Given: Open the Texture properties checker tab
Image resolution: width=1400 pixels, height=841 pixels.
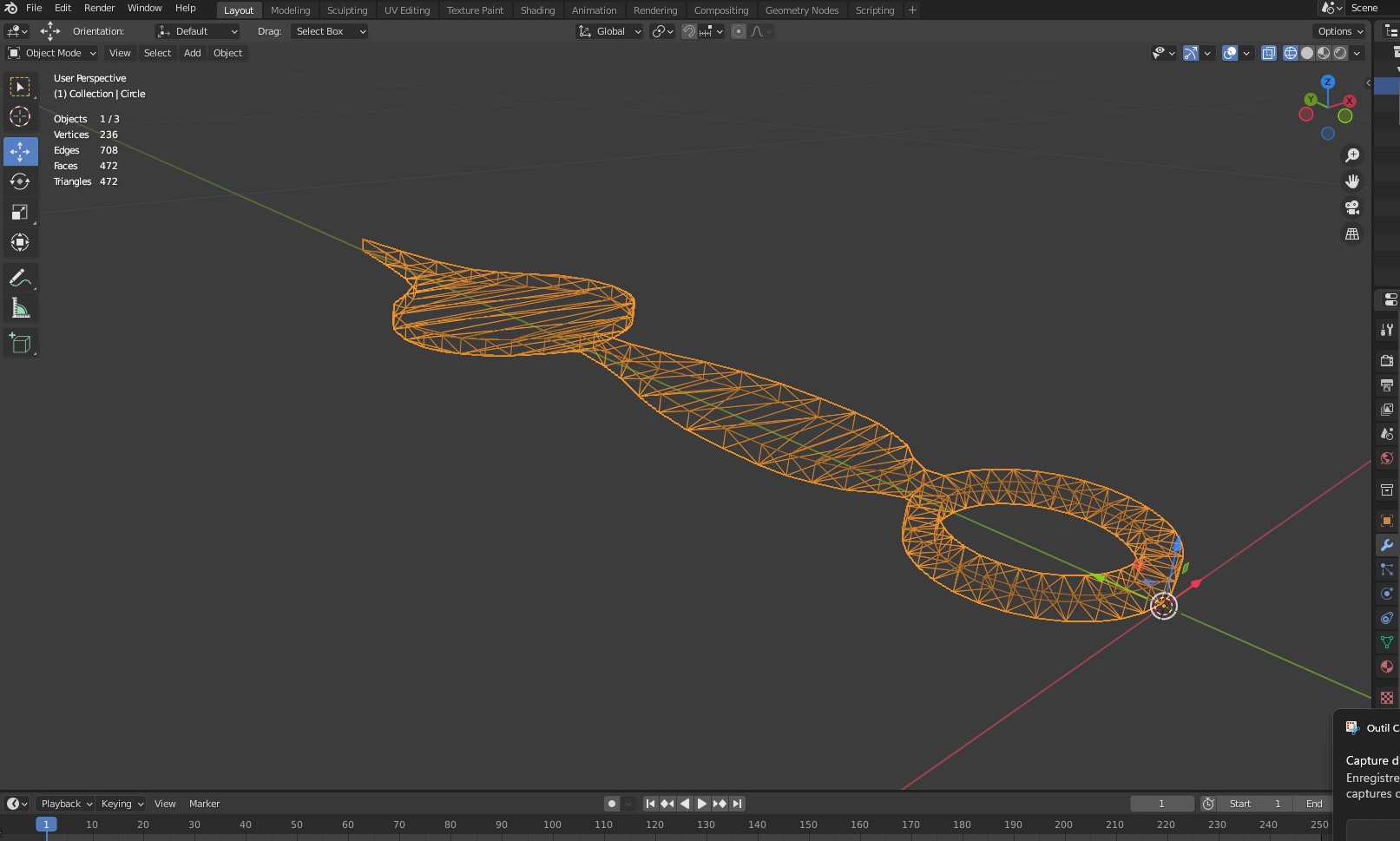Looking at the screenshot, I should pyautogui.click(x=1387, y=698).
